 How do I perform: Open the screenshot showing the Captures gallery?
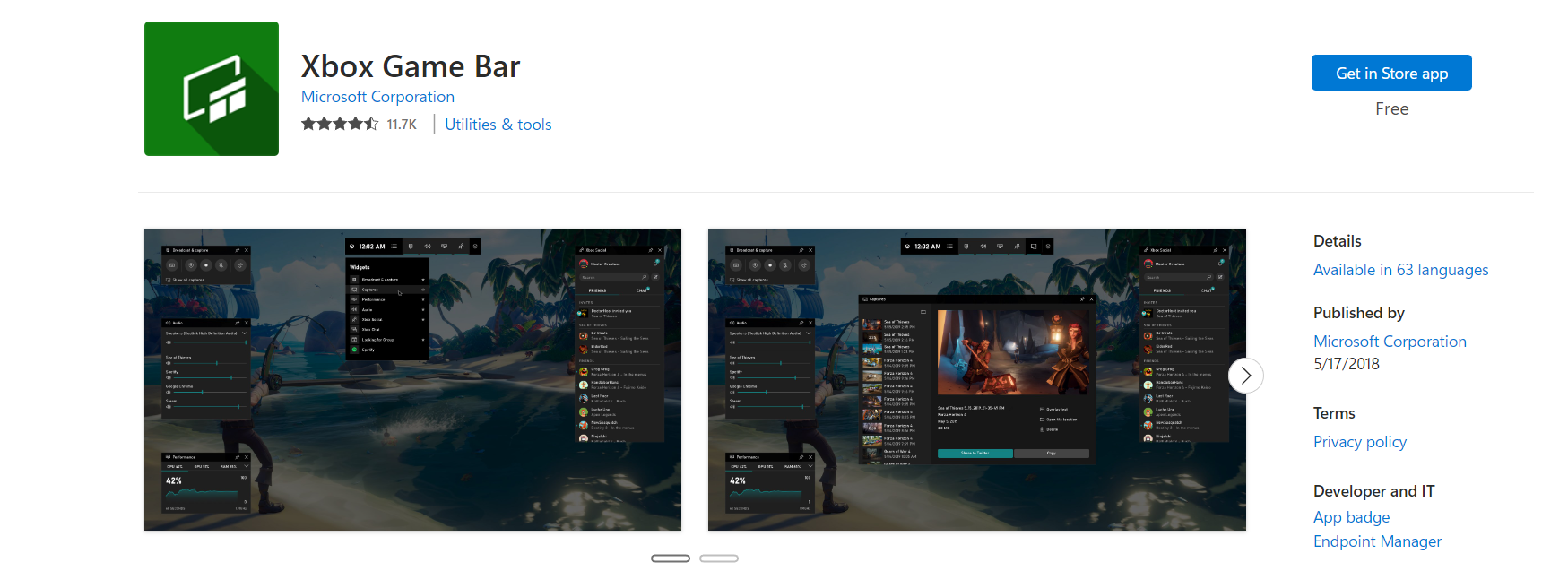coord(977,379)
